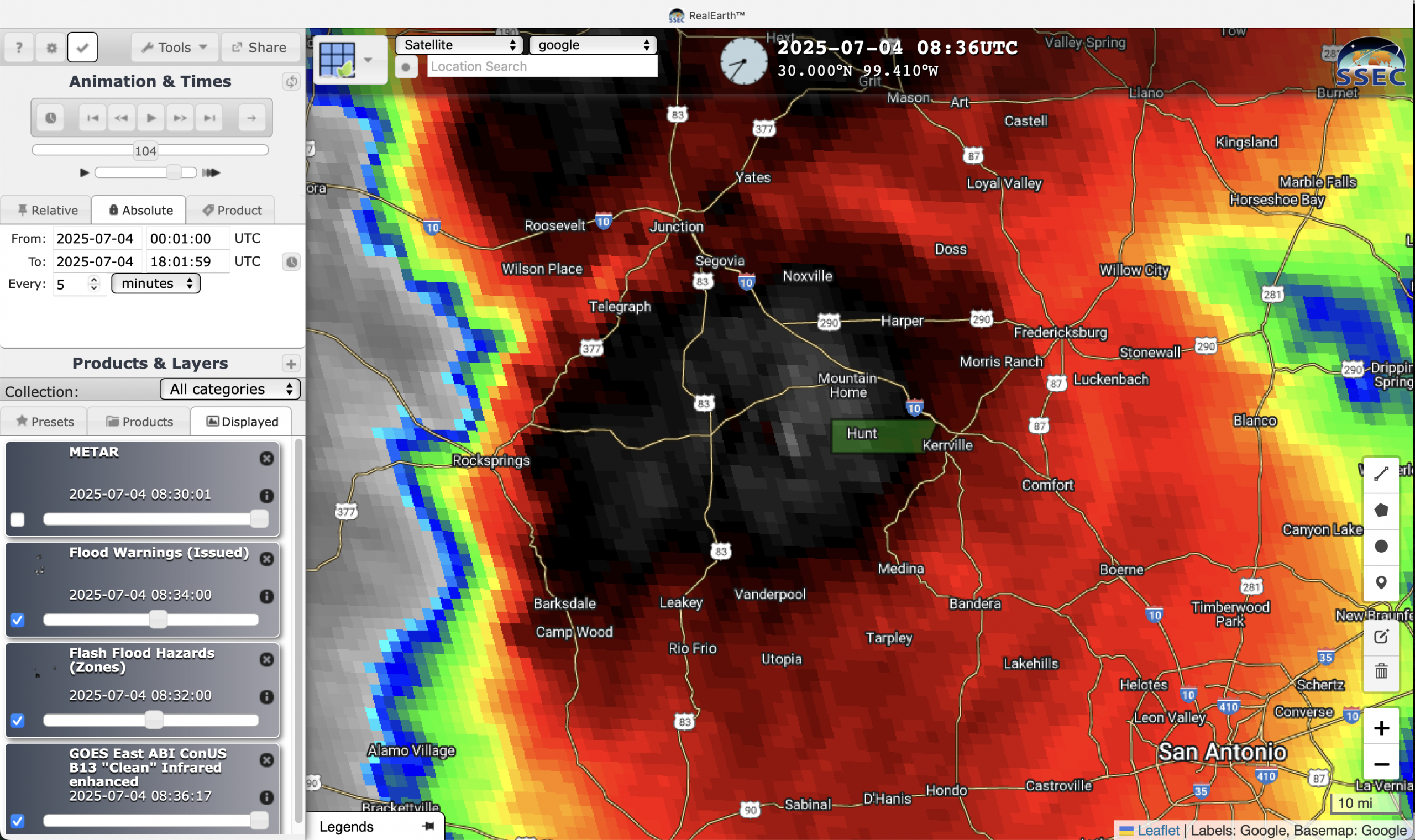Zoom out on the map
The height and width of the screenshot is (840, 1415).
coord(1381,764)
